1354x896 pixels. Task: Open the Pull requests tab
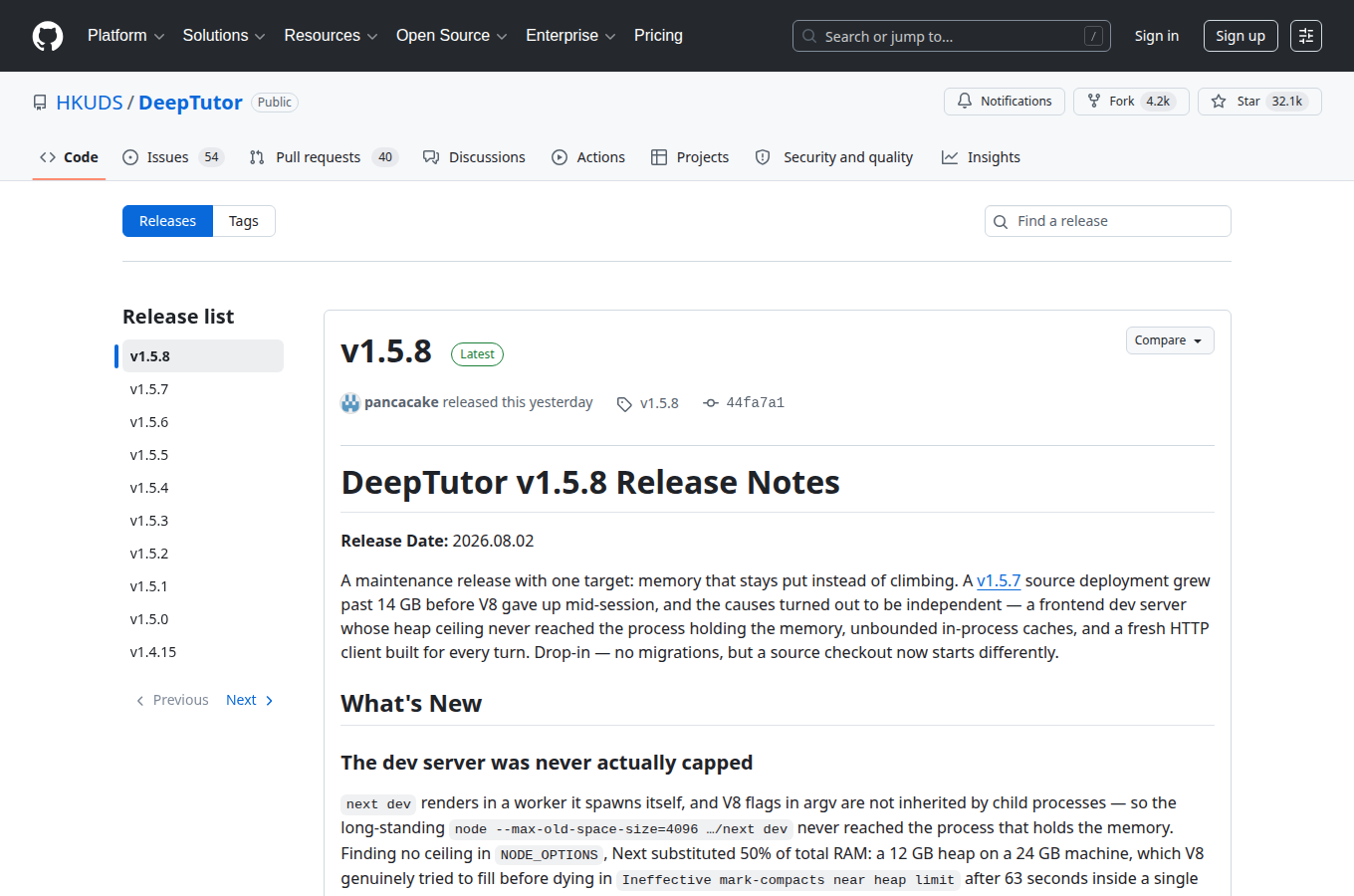[323, 157]
